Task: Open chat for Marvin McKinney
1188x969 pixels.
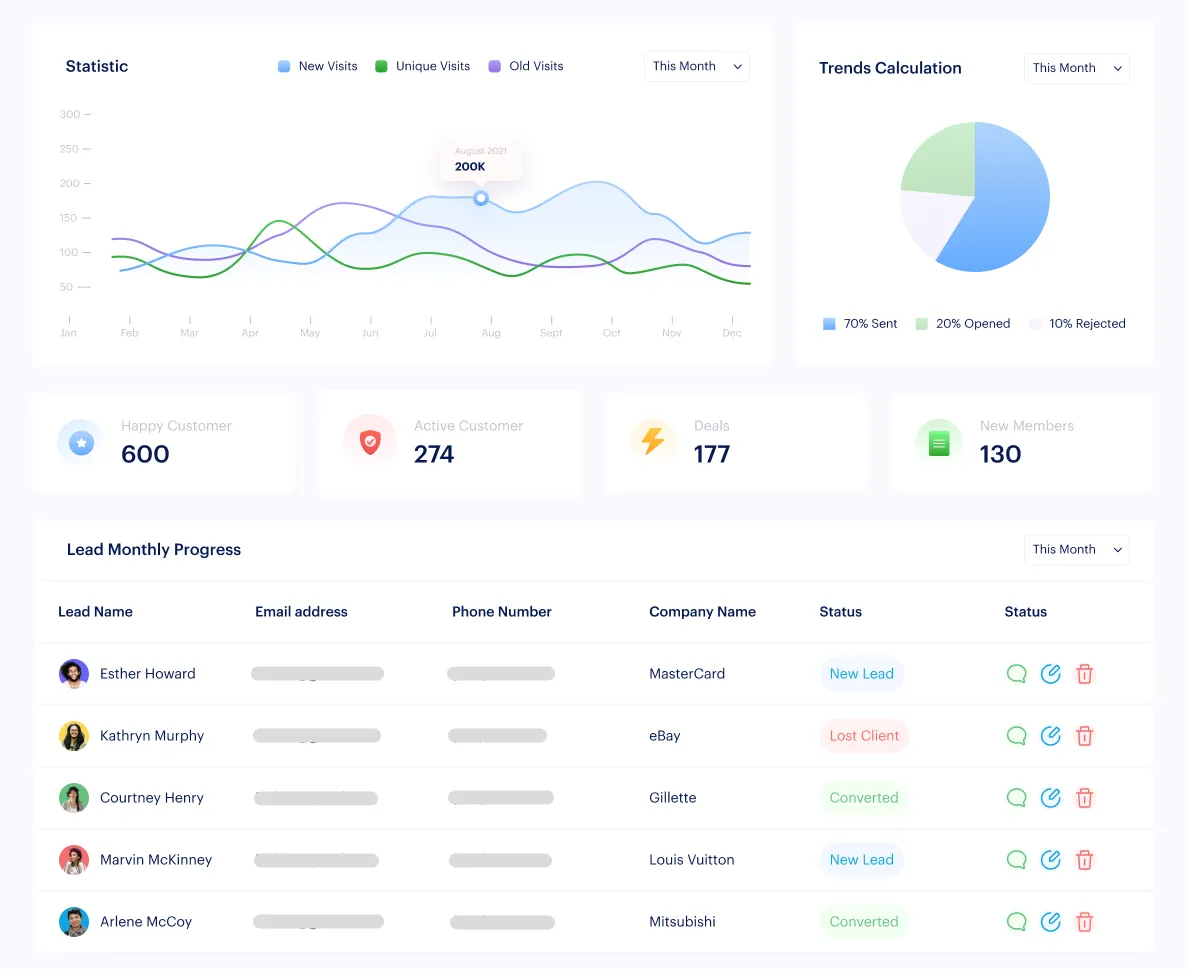Action: click(x=1016, y=860)
